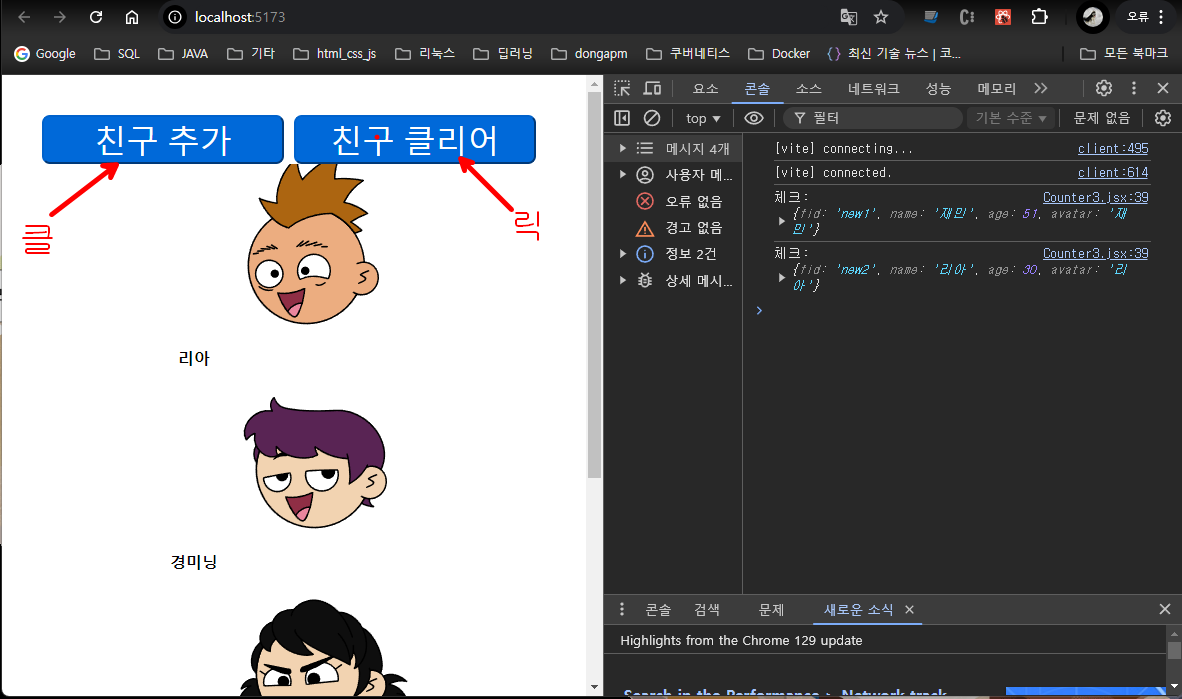Expand the 사용자 메시지 sidebar group
The height and width of the screenshot is (699, 1182).
click(x=623, y=175)
